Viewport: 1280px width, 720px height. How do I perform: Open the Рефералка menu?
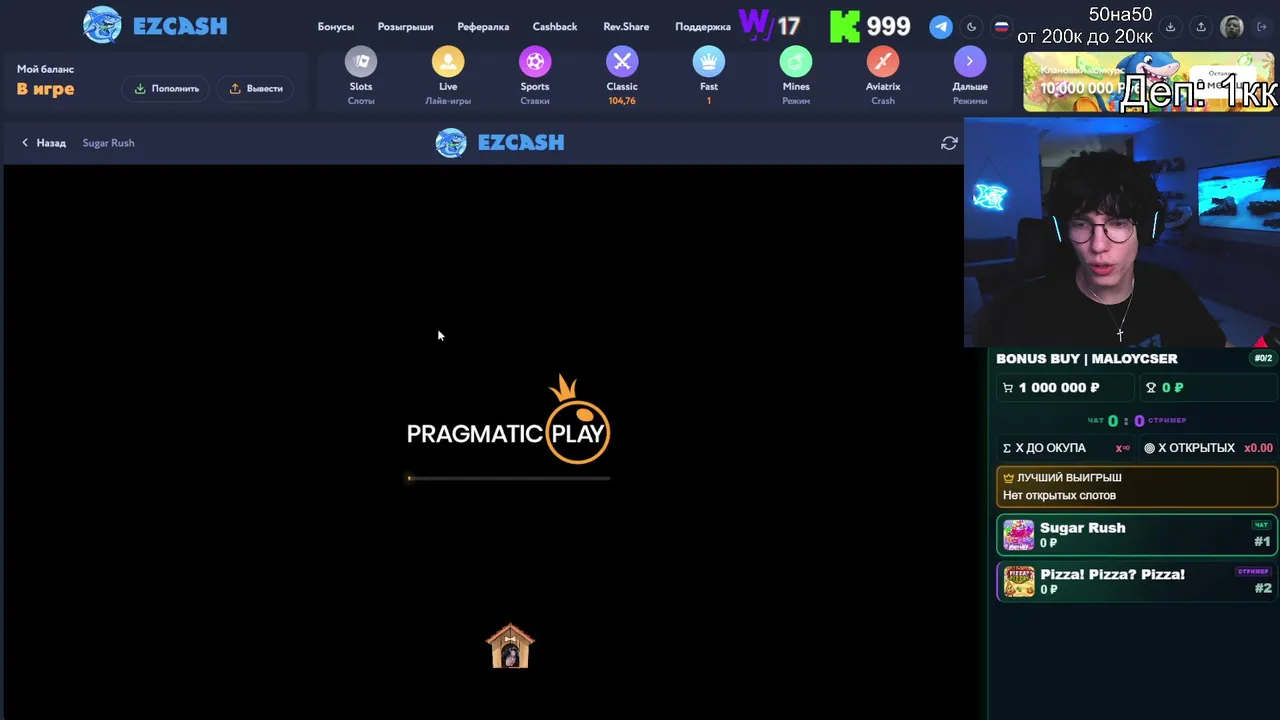[483, 27]
